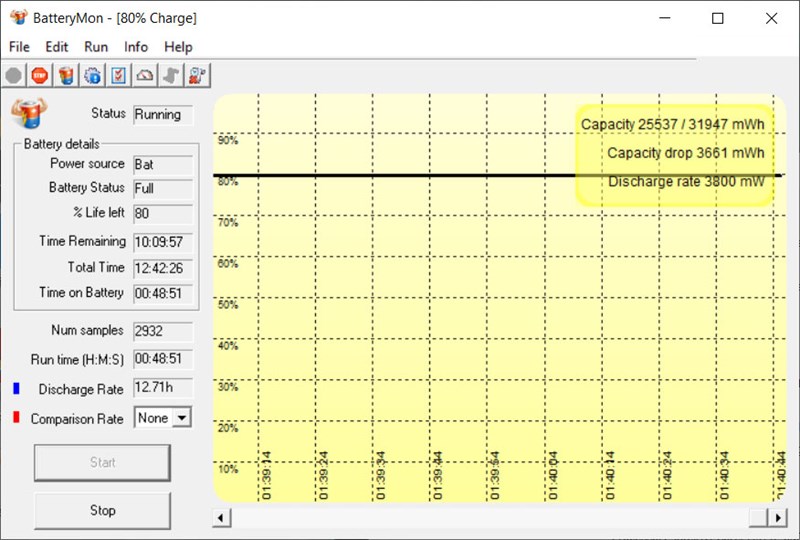Screen dimensions: 800x540
Task: Click the 'Time Remaining' label
Action: tap(82, 241)
